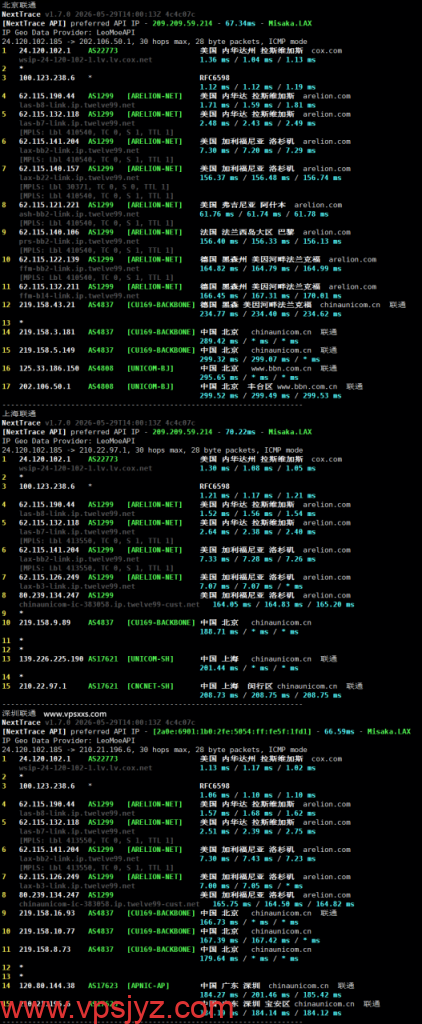Click the hostname ffm-b14-link.ip.twelve99.net
The image size is (422, 1024).
[77, 295]
